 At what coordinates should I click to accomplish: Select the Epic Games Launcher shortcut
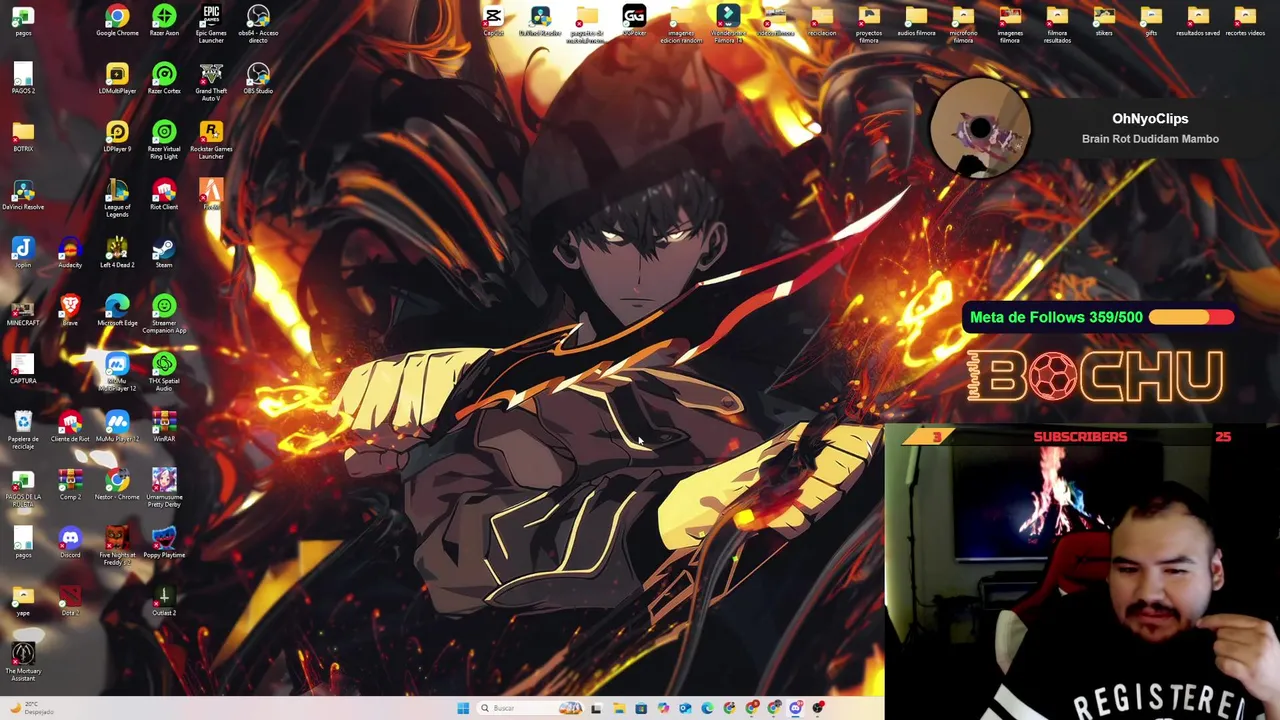(x=211, y=24)
